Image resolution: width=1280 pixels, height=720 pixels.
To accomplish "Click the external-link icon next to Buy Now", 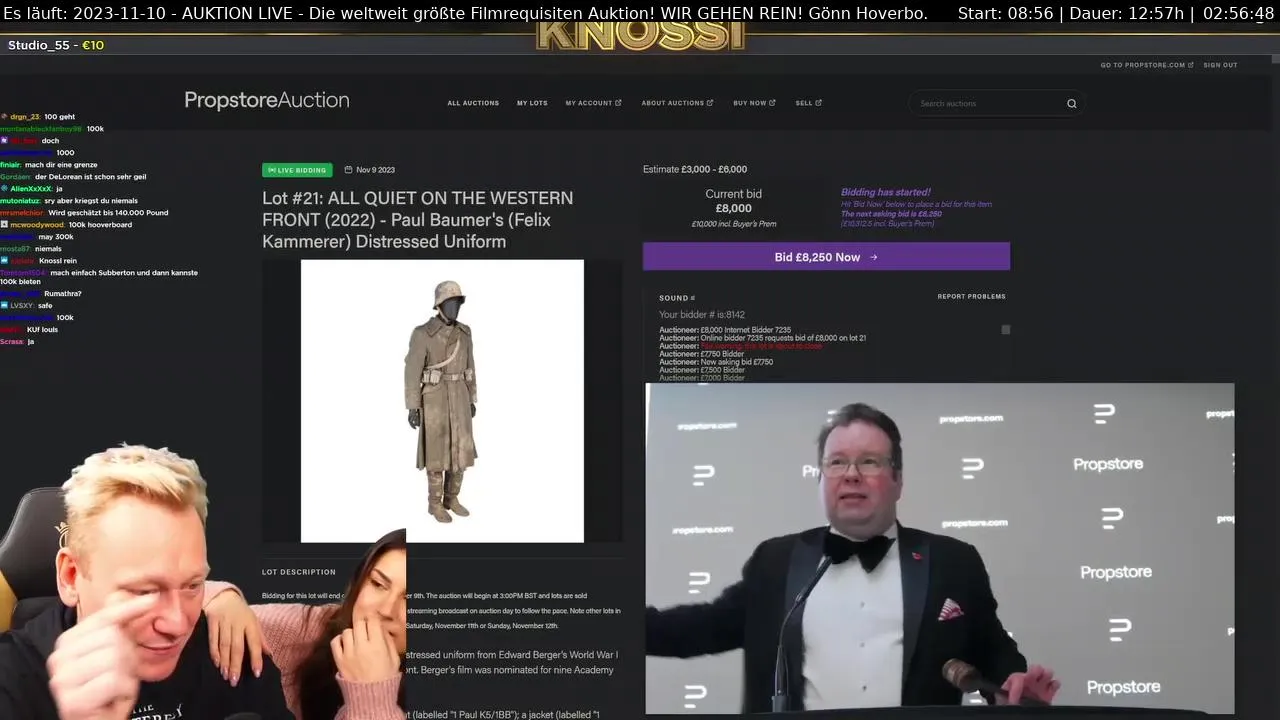I will 772,103.
